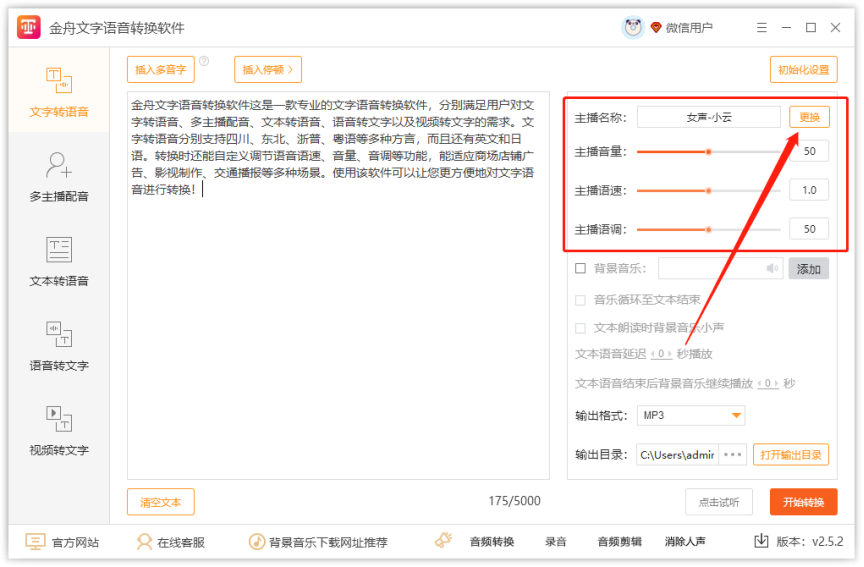Open the 微信用户 account name

click(689, 28)
